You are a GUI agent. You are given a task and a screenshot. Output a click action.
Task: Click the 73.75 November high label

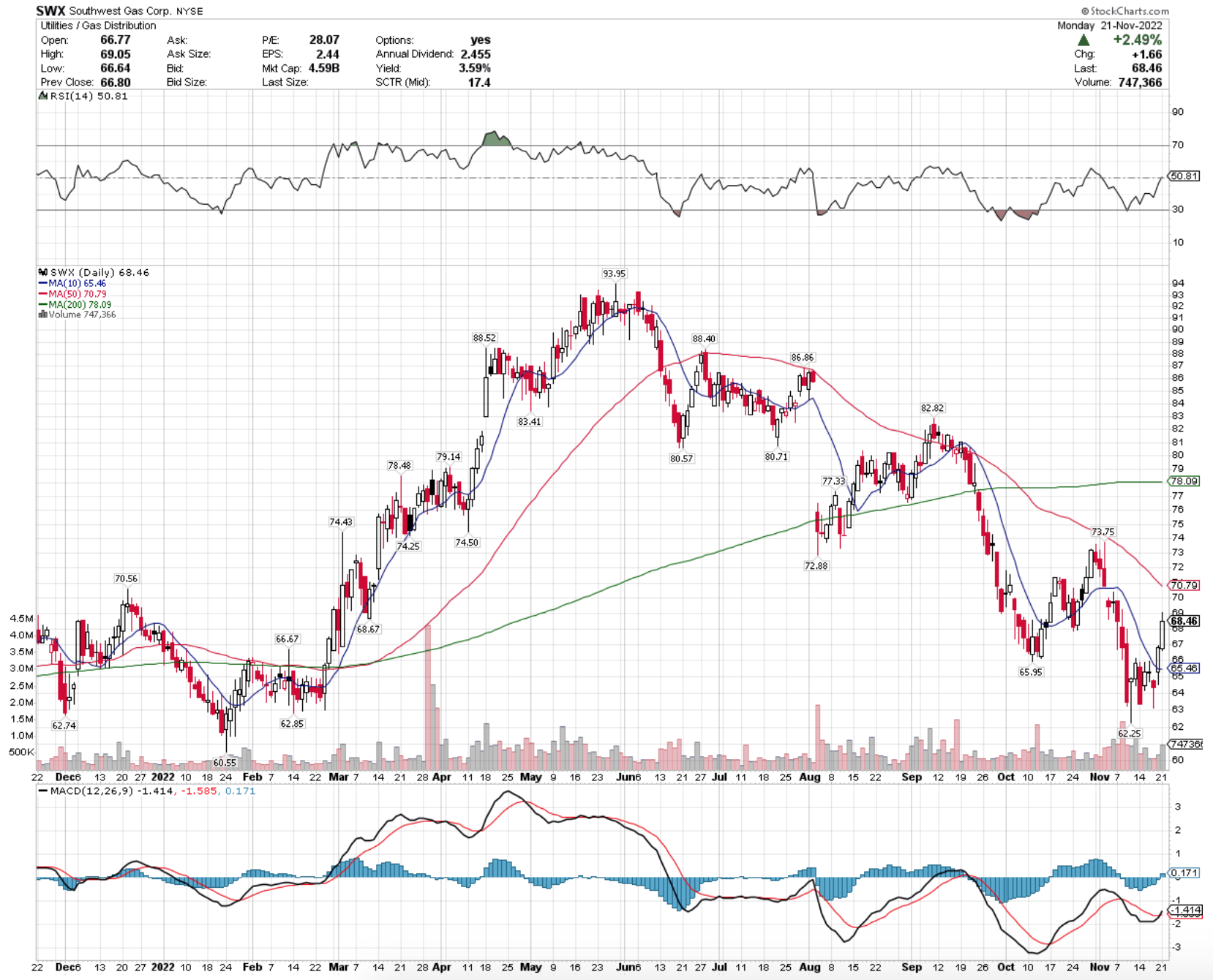[x=1103, y=532]
